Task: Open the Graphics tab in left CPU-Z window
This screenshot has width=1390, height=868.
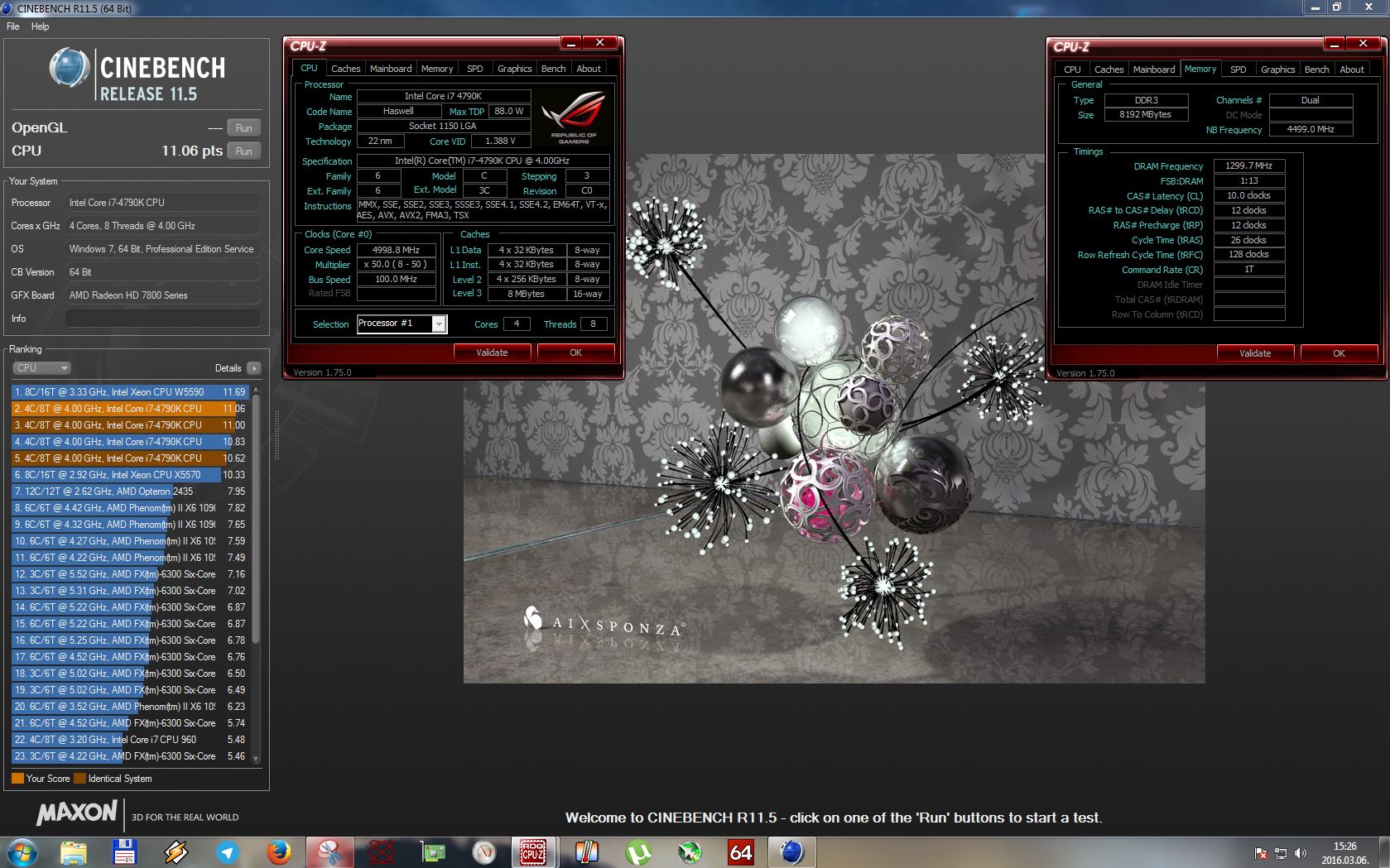Action: (x=514, y=69)
